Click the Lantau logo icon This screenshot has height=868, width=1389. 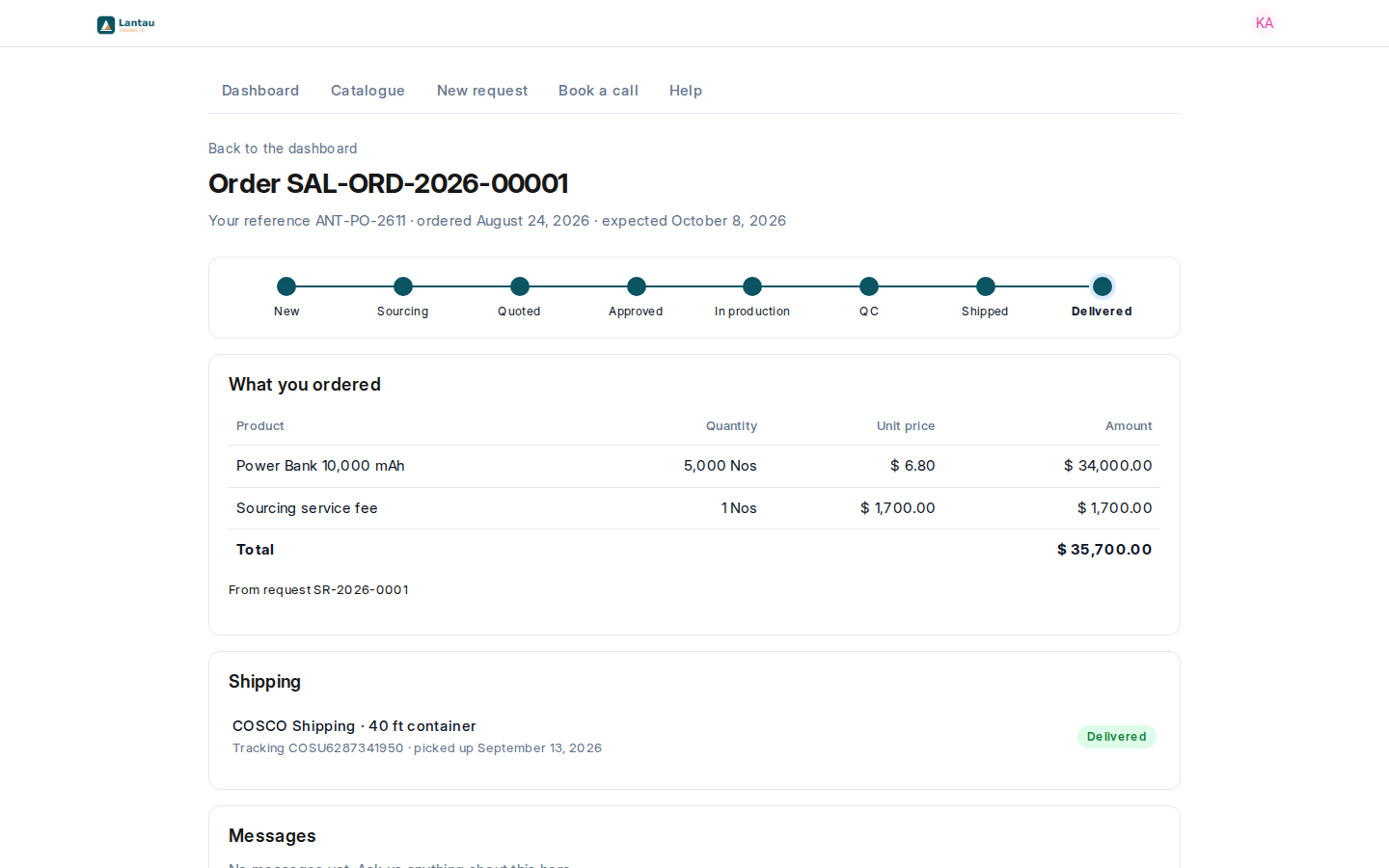click(x=106, y=24)
